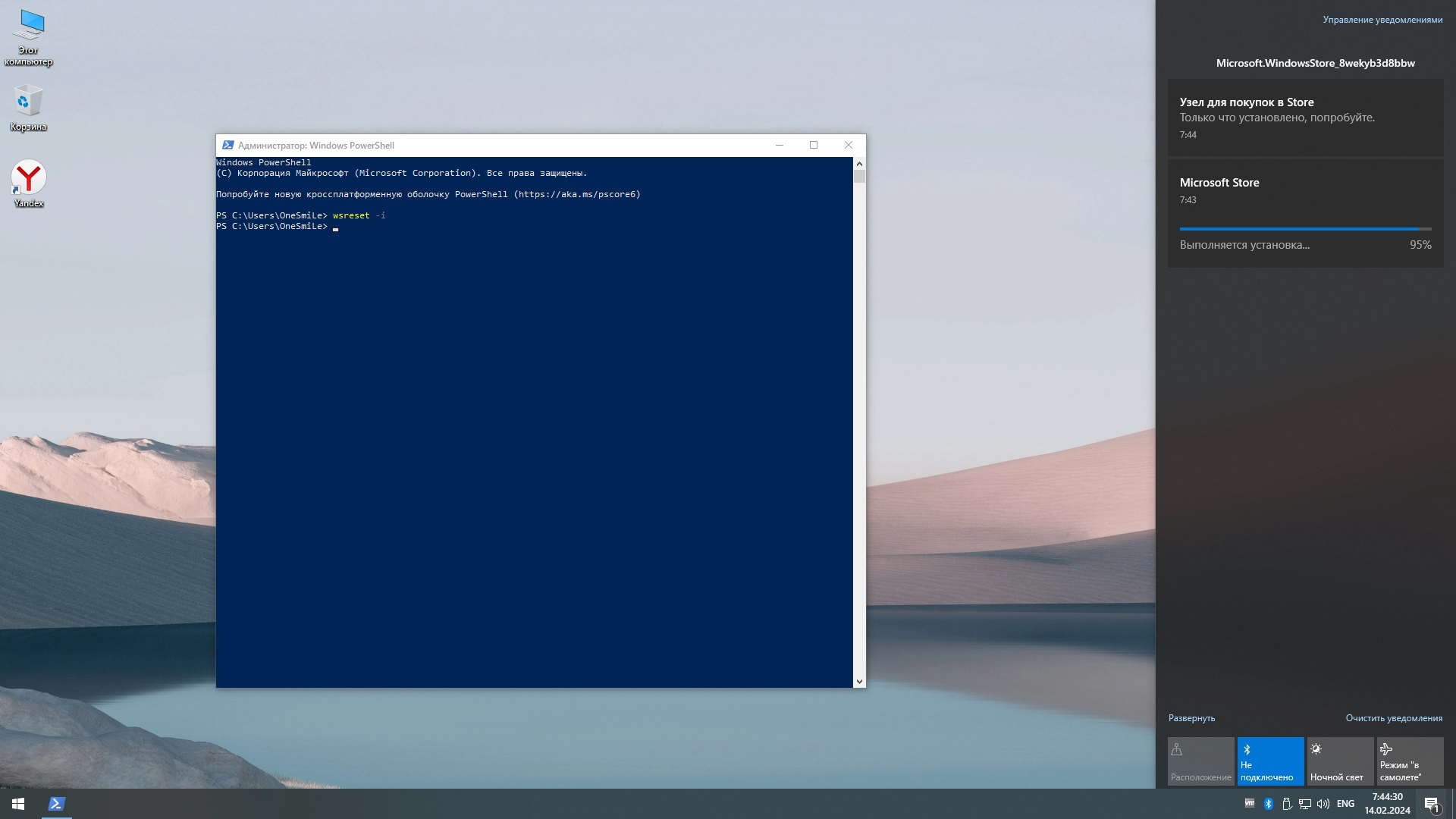Click the Bluetooth tray icon
Viewport: 1456px width, 819px height.
click(1268, 804)
